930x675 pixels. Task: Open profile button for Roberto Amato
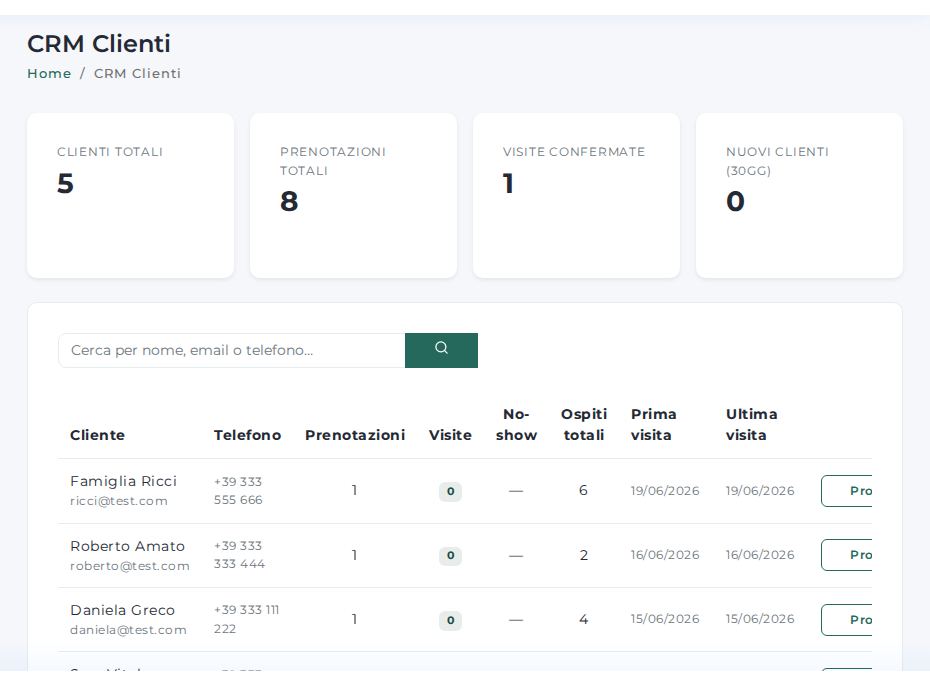[x=847, y=555]
